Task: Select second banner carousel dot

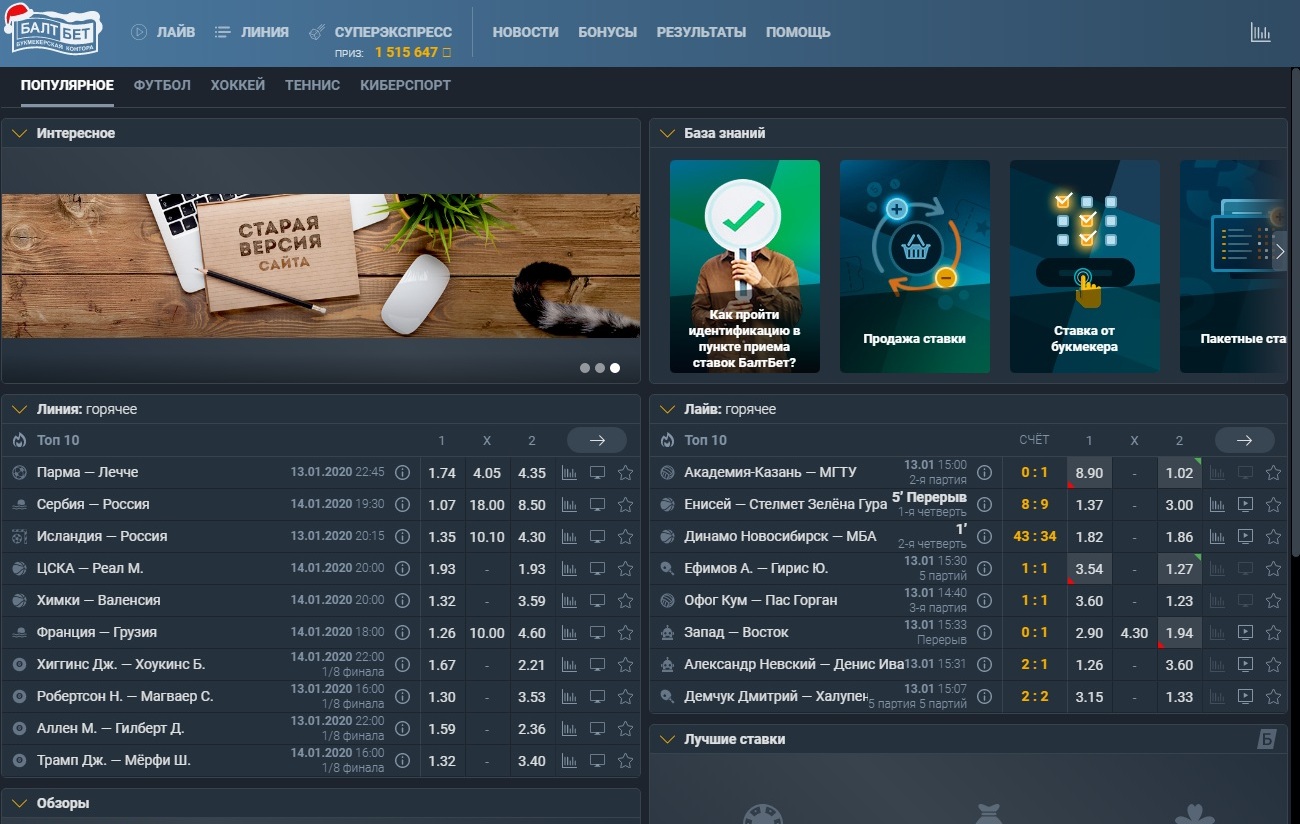Action: (600, 368)
